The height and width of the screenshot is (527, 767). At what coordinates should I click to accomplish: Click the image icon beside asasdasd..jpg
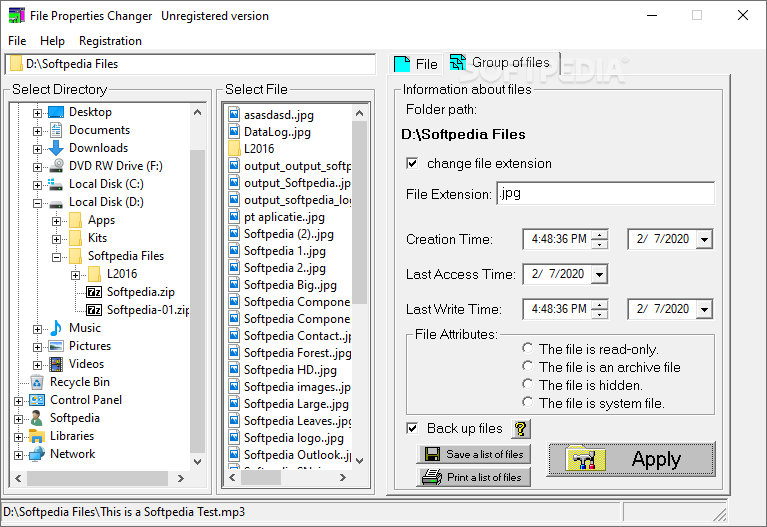235,115
